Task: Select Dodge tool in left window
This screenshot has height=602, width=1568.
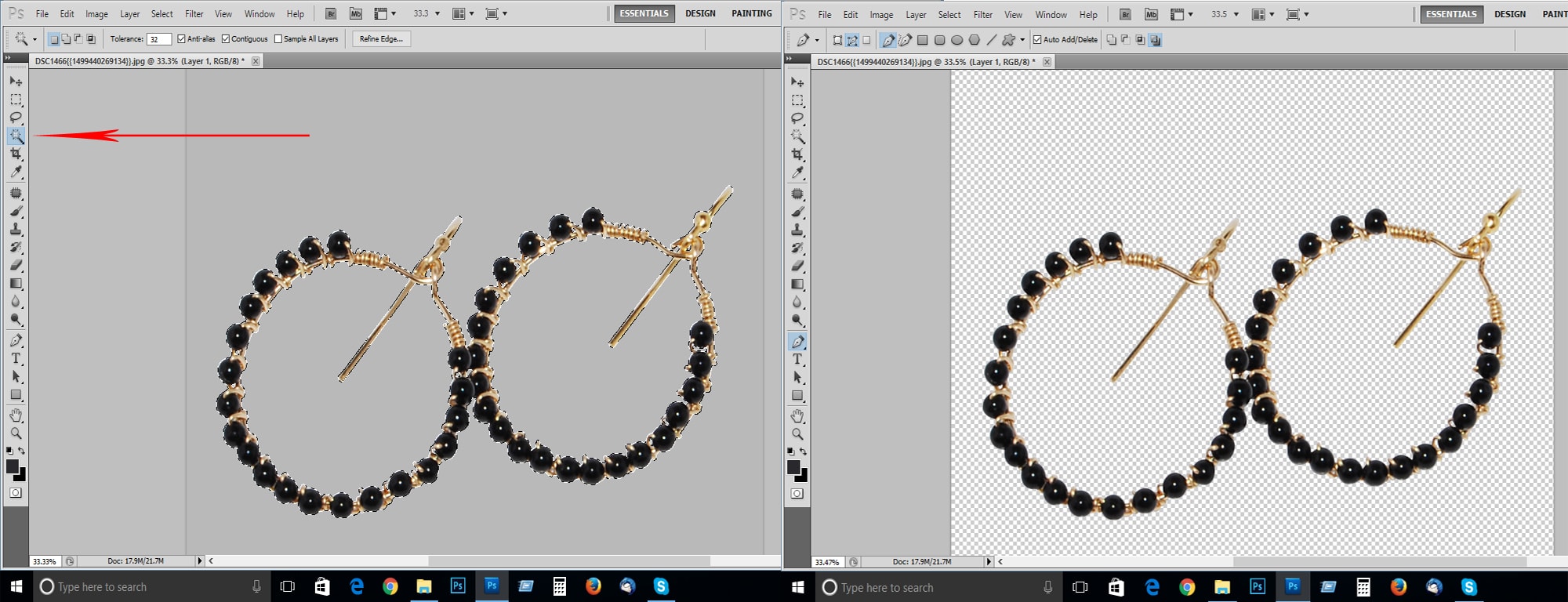Action: point(16,319)
